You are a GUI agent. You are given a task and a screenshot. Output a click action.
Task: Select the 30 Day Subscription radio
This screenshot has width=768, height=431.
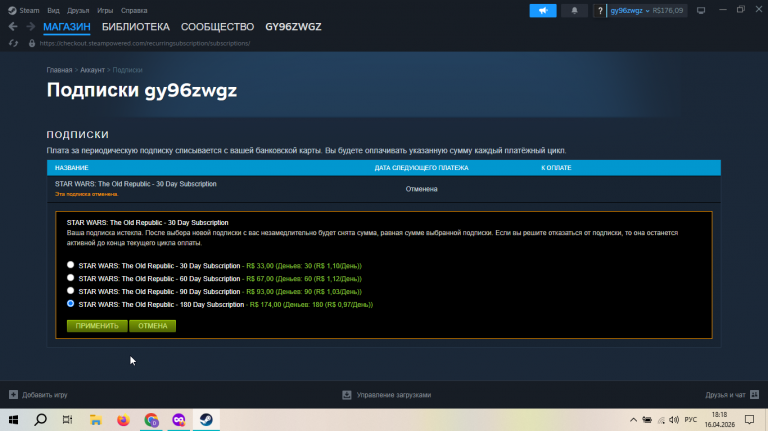pos(71,264)
